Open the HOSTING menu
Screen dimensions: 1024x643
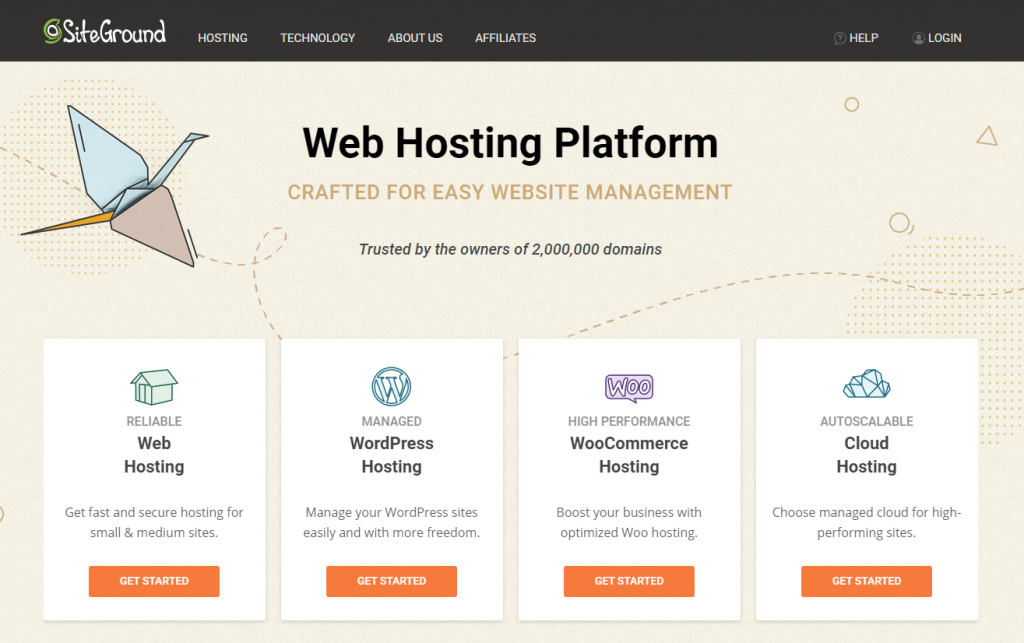pos(222,38)
